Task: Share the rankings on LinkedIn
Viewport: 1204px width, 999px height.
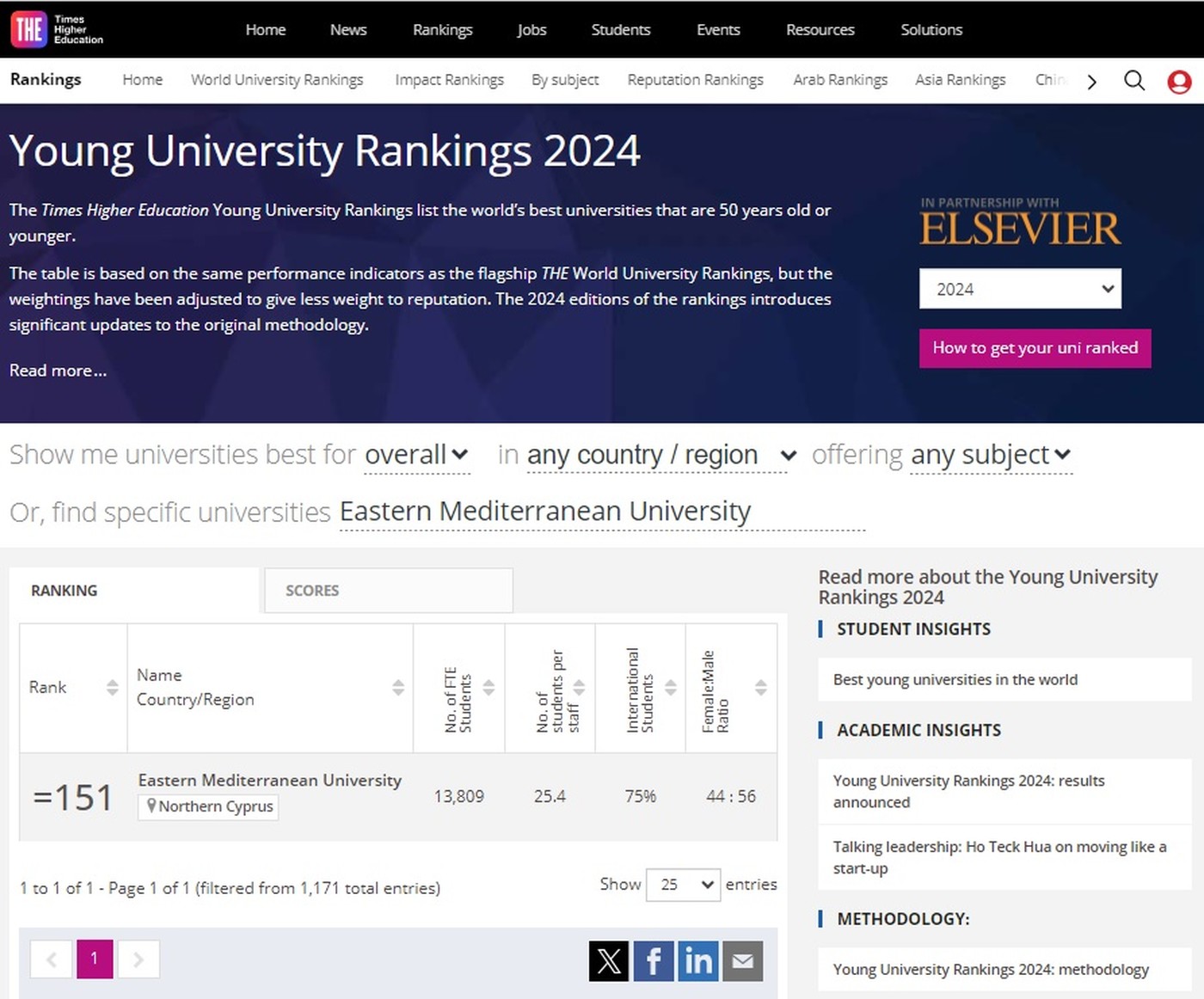Action: (698, 961)
